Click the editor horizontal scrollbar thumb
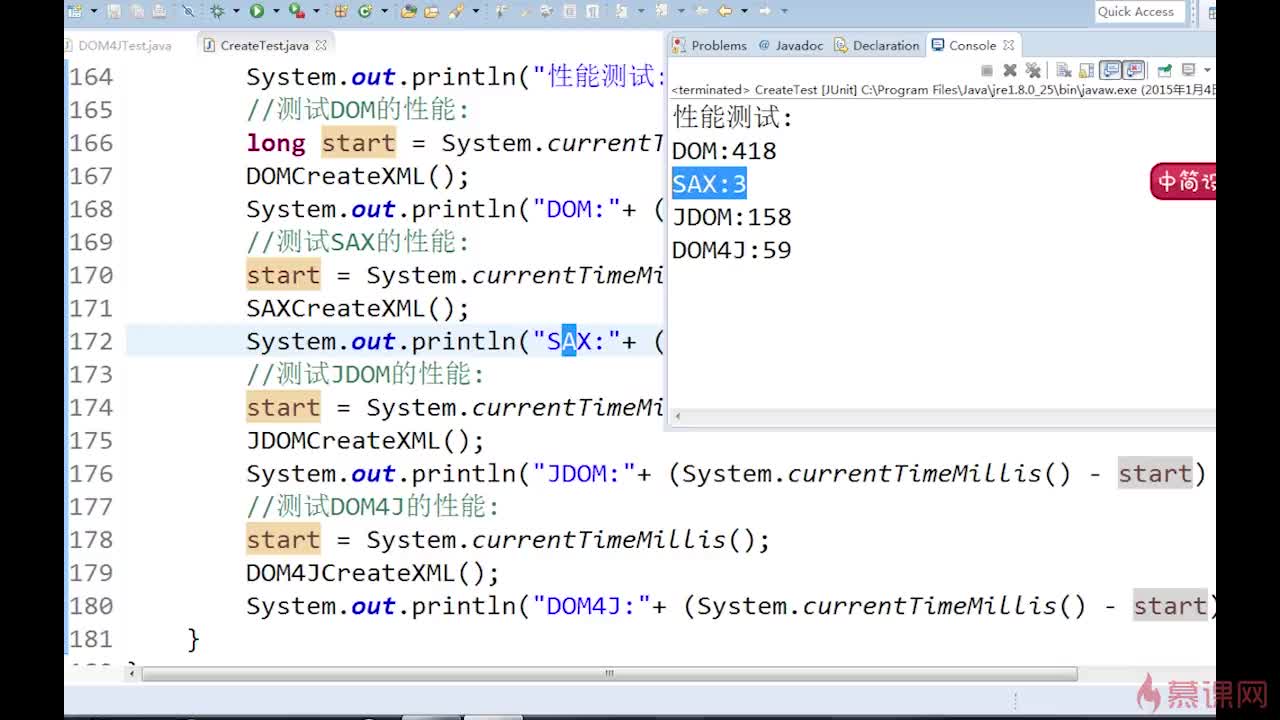This screenshot has width=1280, height=720. [x=609, y=674]
